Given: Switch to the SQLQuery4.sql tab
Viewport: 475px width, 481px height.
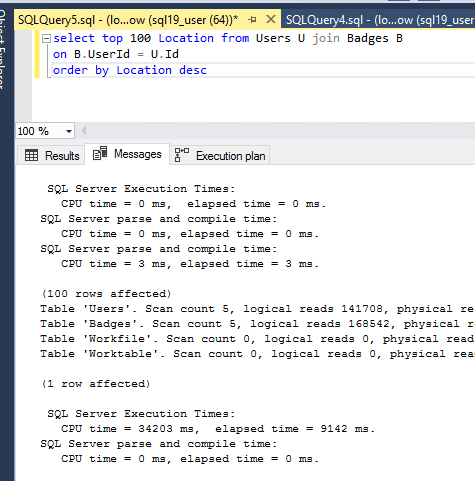Looking at the screenshot, I should coord(380,20).
